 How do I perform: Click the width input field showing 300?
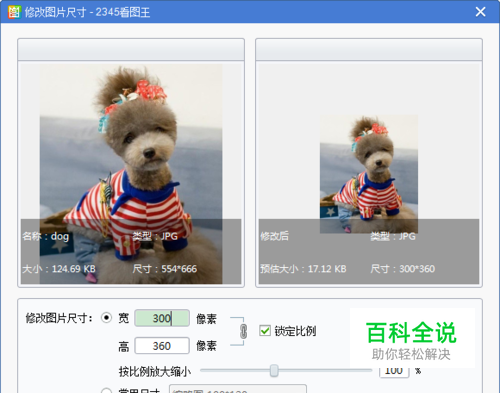point(162,318)
